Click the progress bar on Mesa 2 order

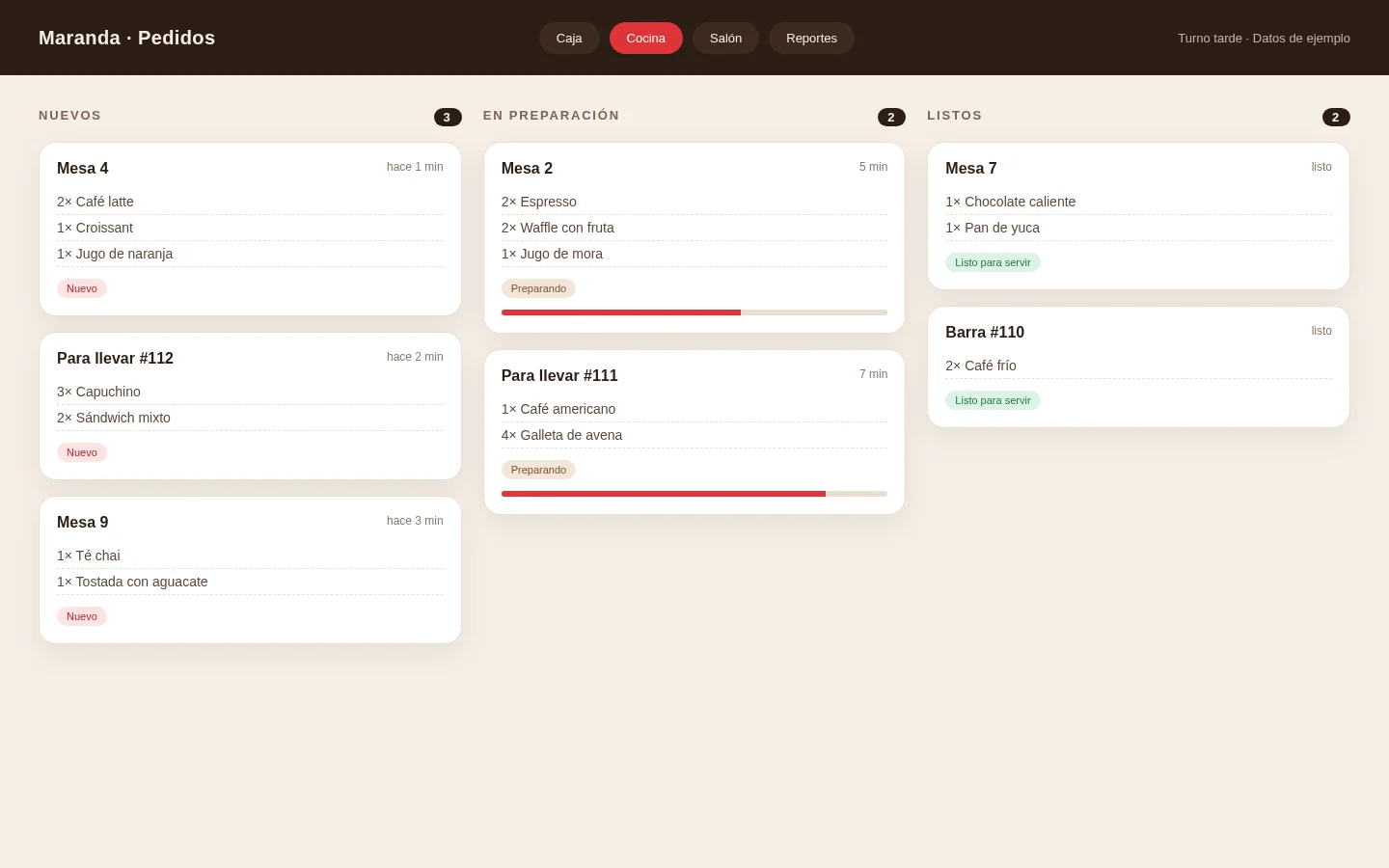[694, 312]
